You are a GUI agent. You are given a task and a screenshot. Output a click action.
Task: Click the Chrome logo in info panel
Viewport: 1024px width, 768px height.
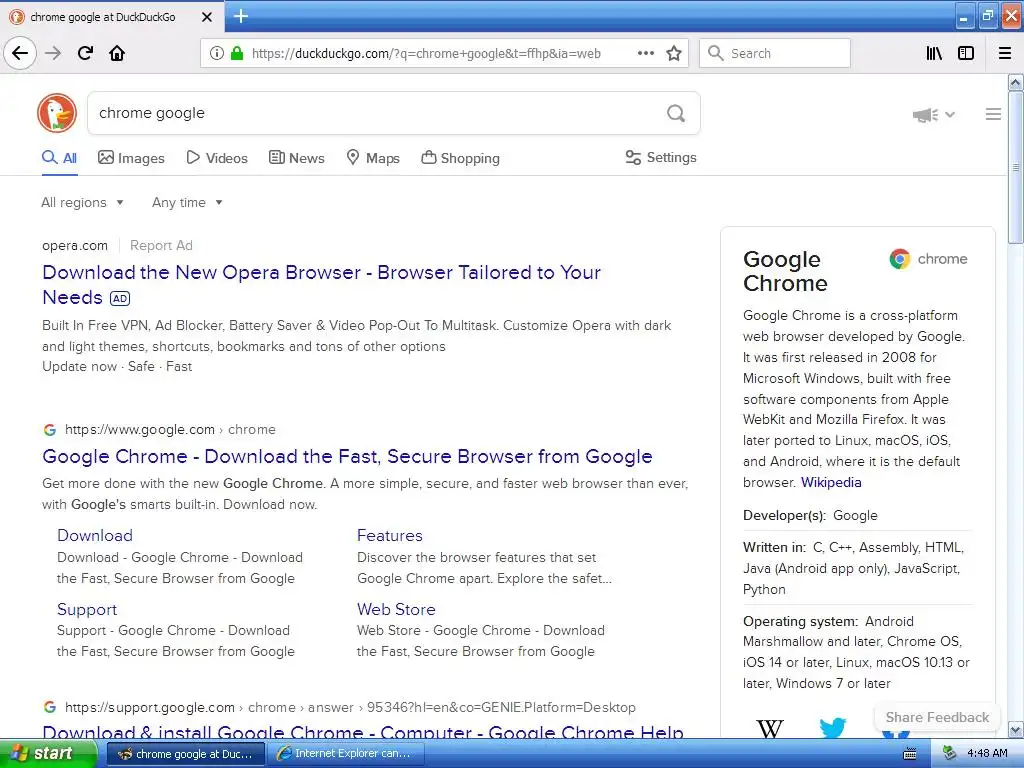coord(928,259)
